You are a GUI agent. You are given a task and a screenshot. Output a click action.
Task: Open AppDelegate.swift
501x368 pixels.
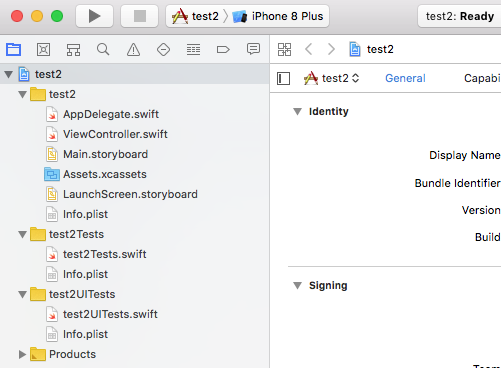coord(135,114)
